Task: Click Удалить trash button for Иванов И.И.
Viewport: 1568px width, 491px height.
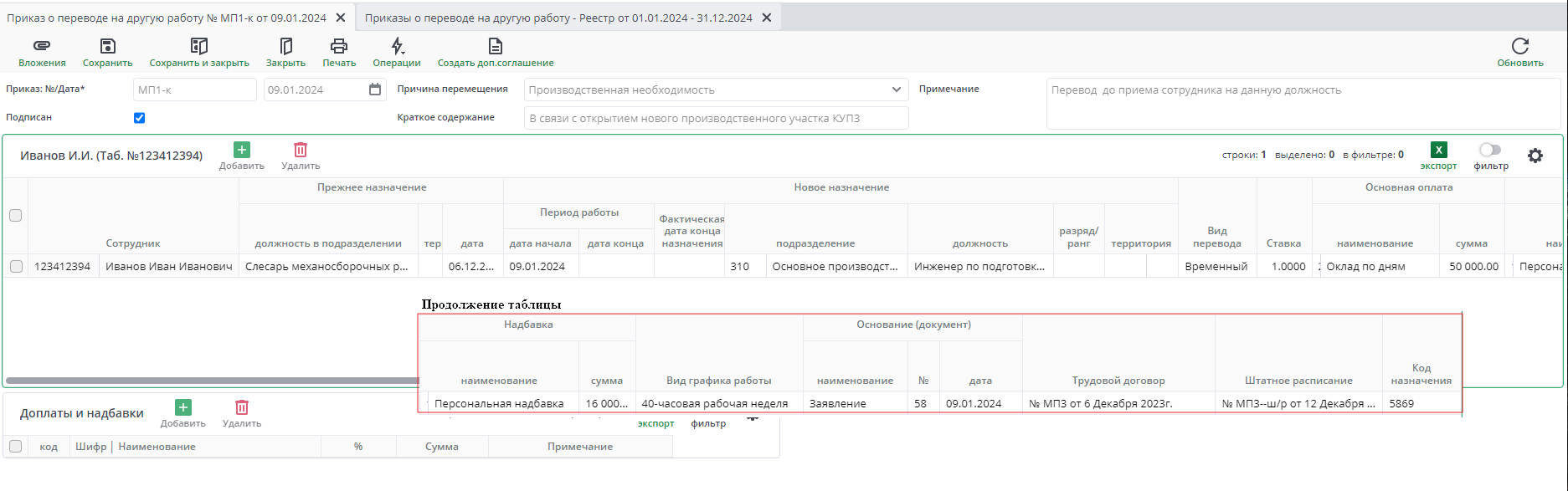Action: (301, 151)
